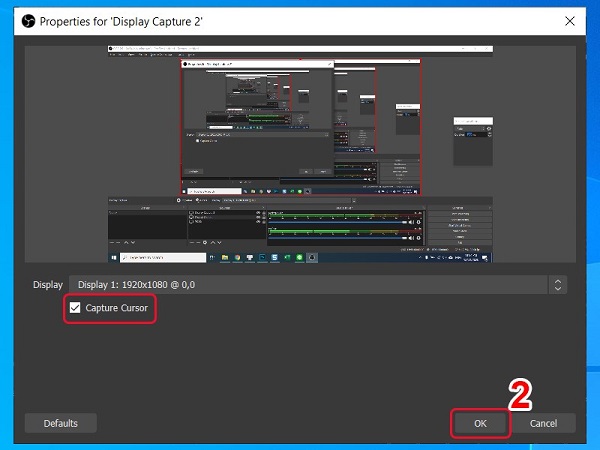Click the OBS logo in the title bar
The image size is (600, 450).
27,20
